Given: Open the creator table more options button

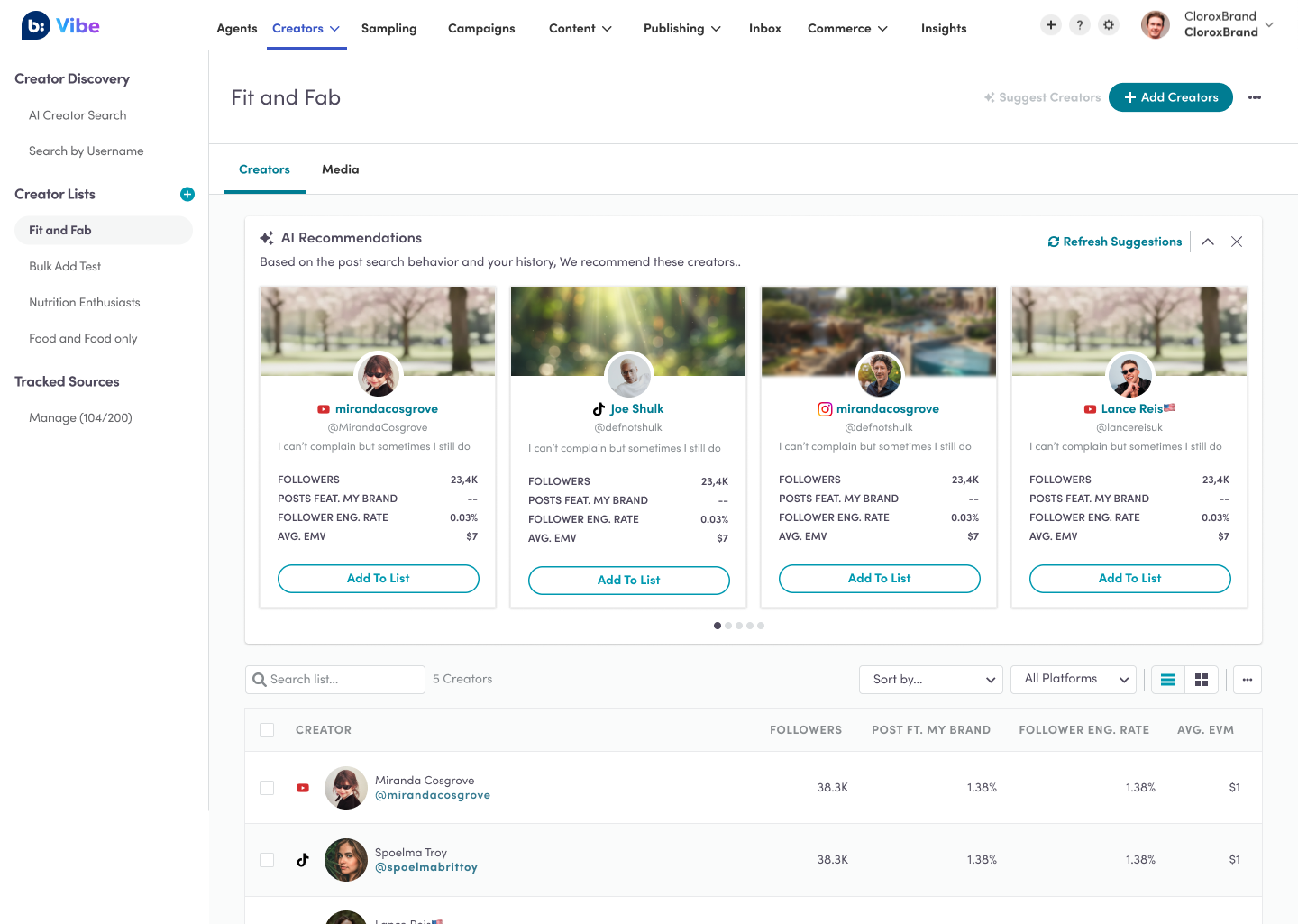Looking at the screenshot, I should point(1248,680).
